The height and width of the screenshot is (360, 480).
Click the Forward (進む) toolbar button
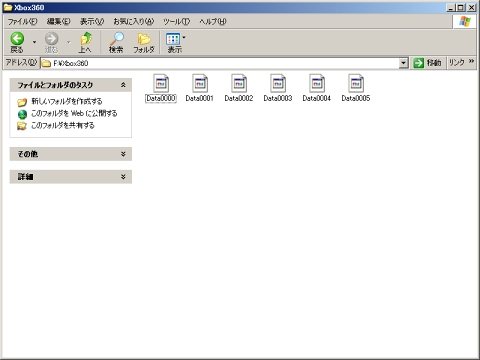pos(51,42)
